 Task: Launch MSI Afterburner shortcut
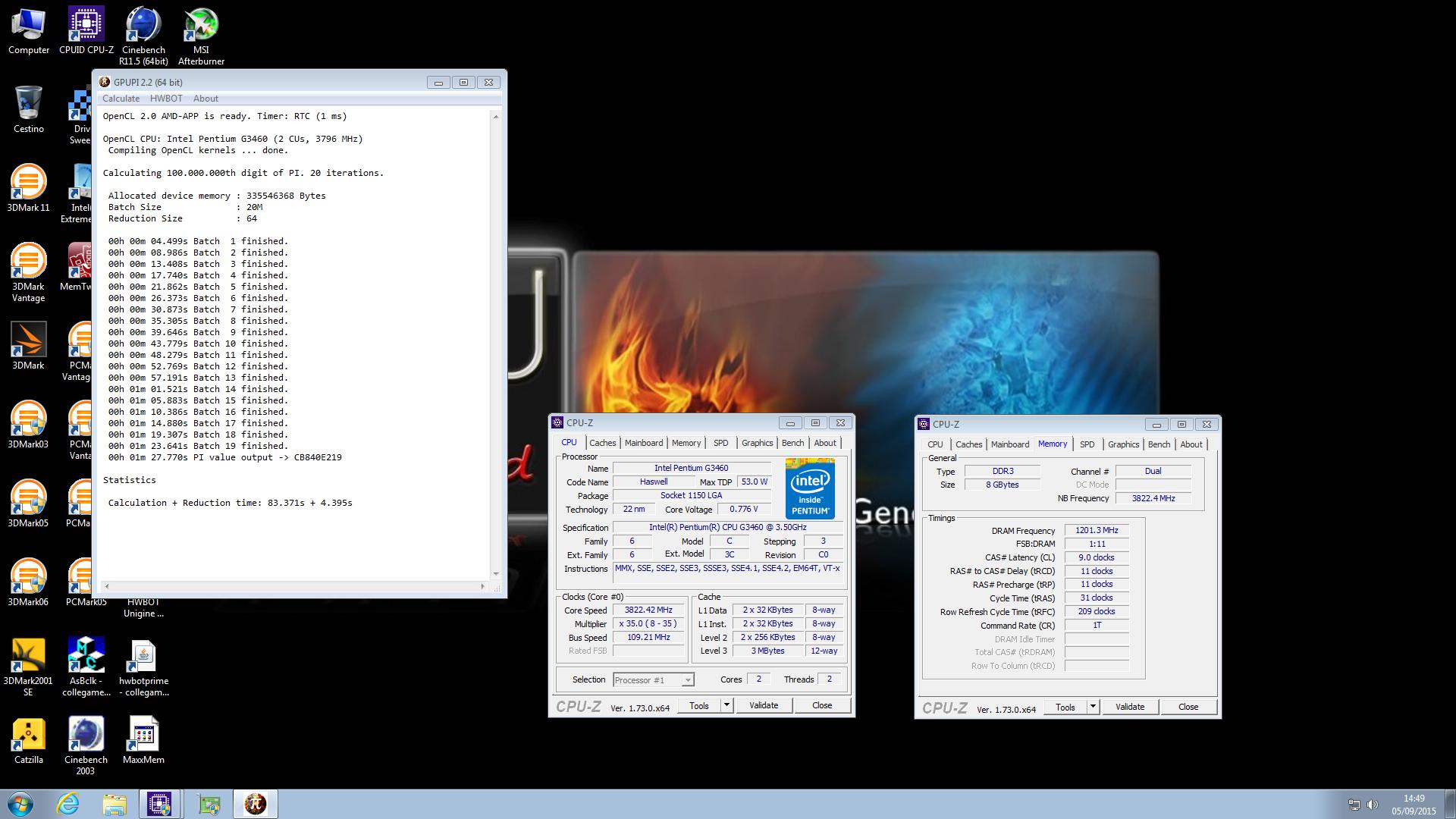[201, 36]
